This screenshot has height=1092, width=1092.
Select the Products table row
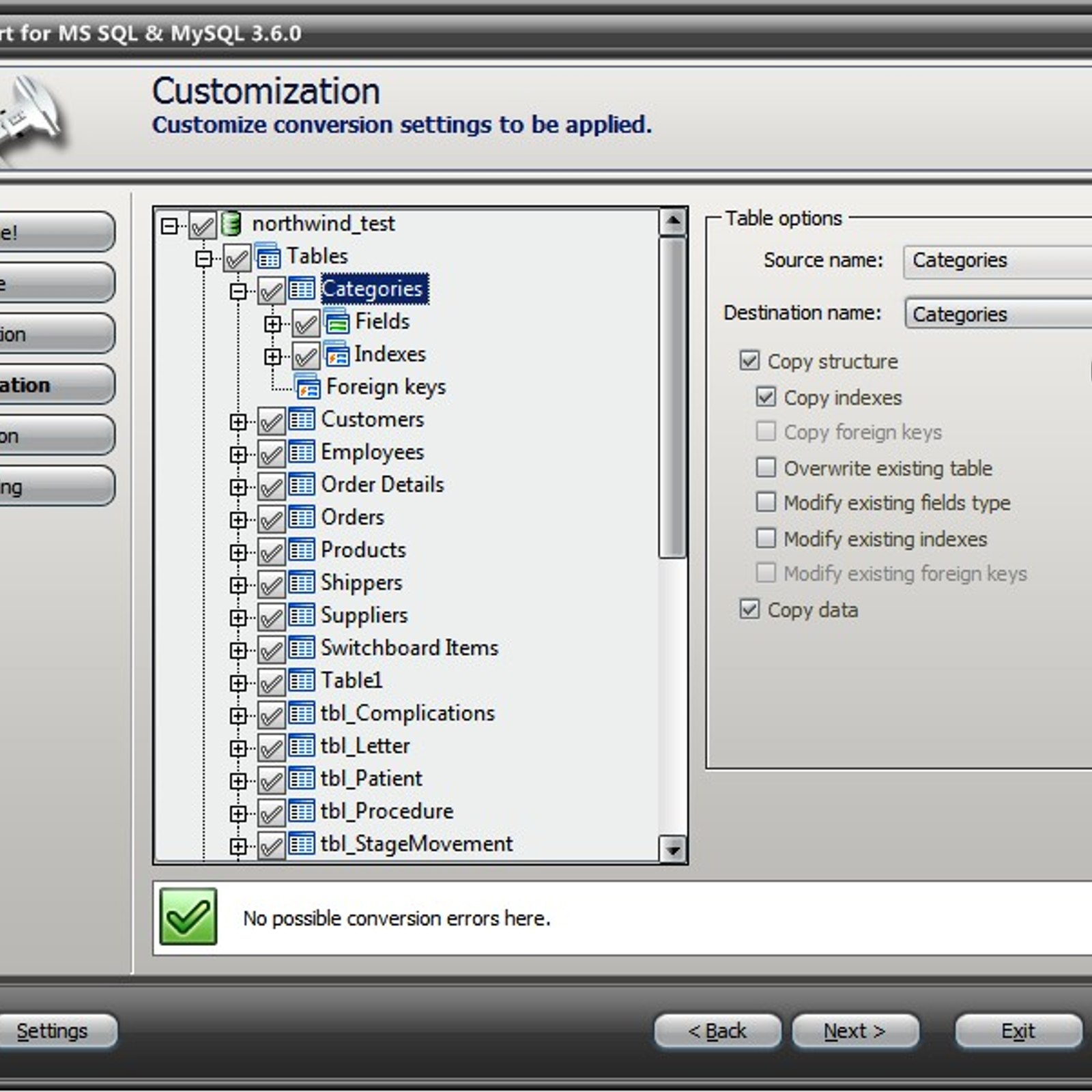(x=363, y=550)
